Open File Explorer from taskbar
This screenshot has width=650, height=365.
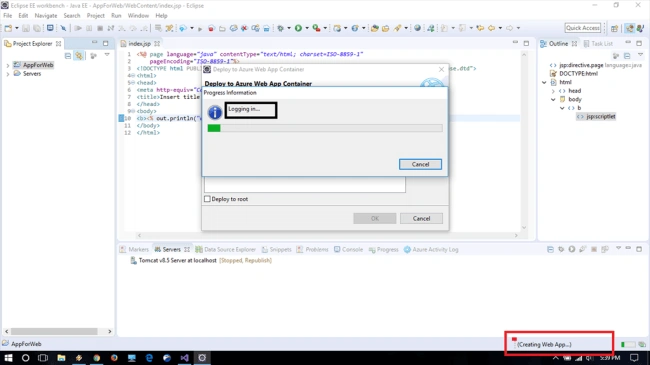point(61,358)
